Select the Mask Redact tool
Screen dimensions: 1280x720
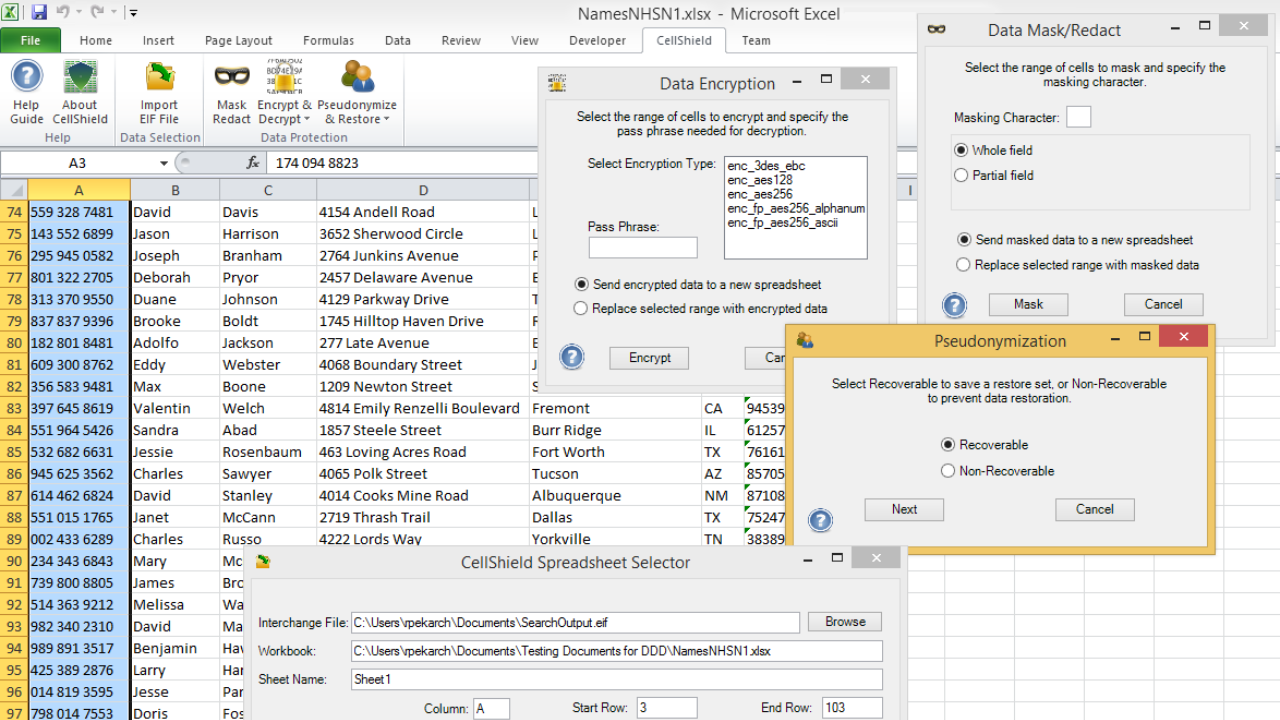(x=231, y=93)
